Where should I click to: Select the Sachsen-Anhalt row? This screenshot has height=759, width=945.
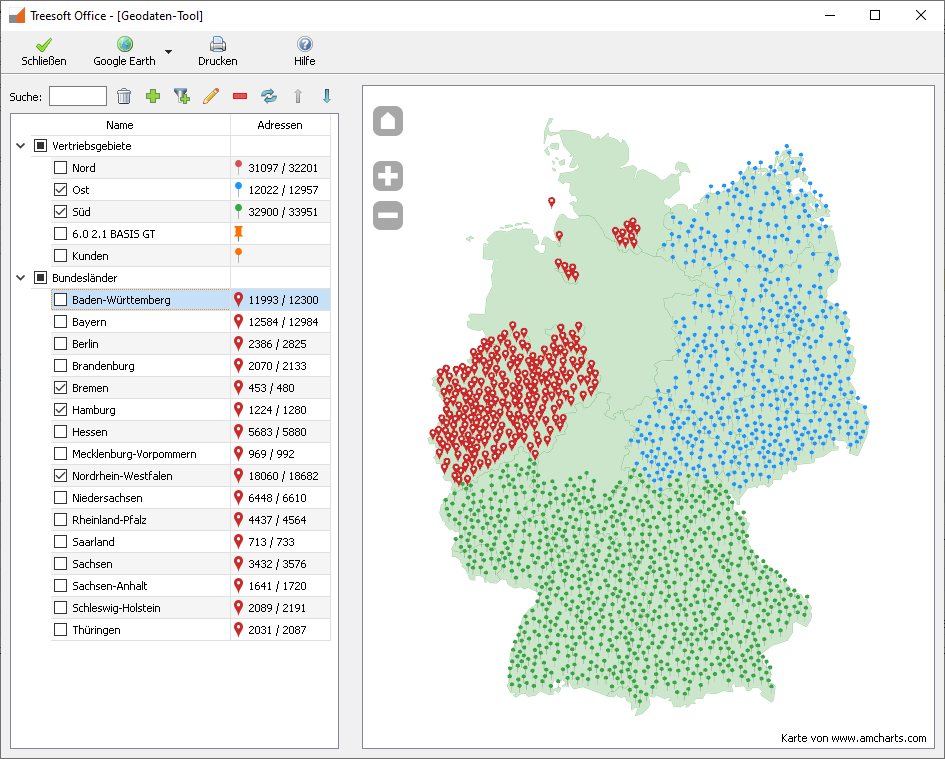[x=190, y=586]
